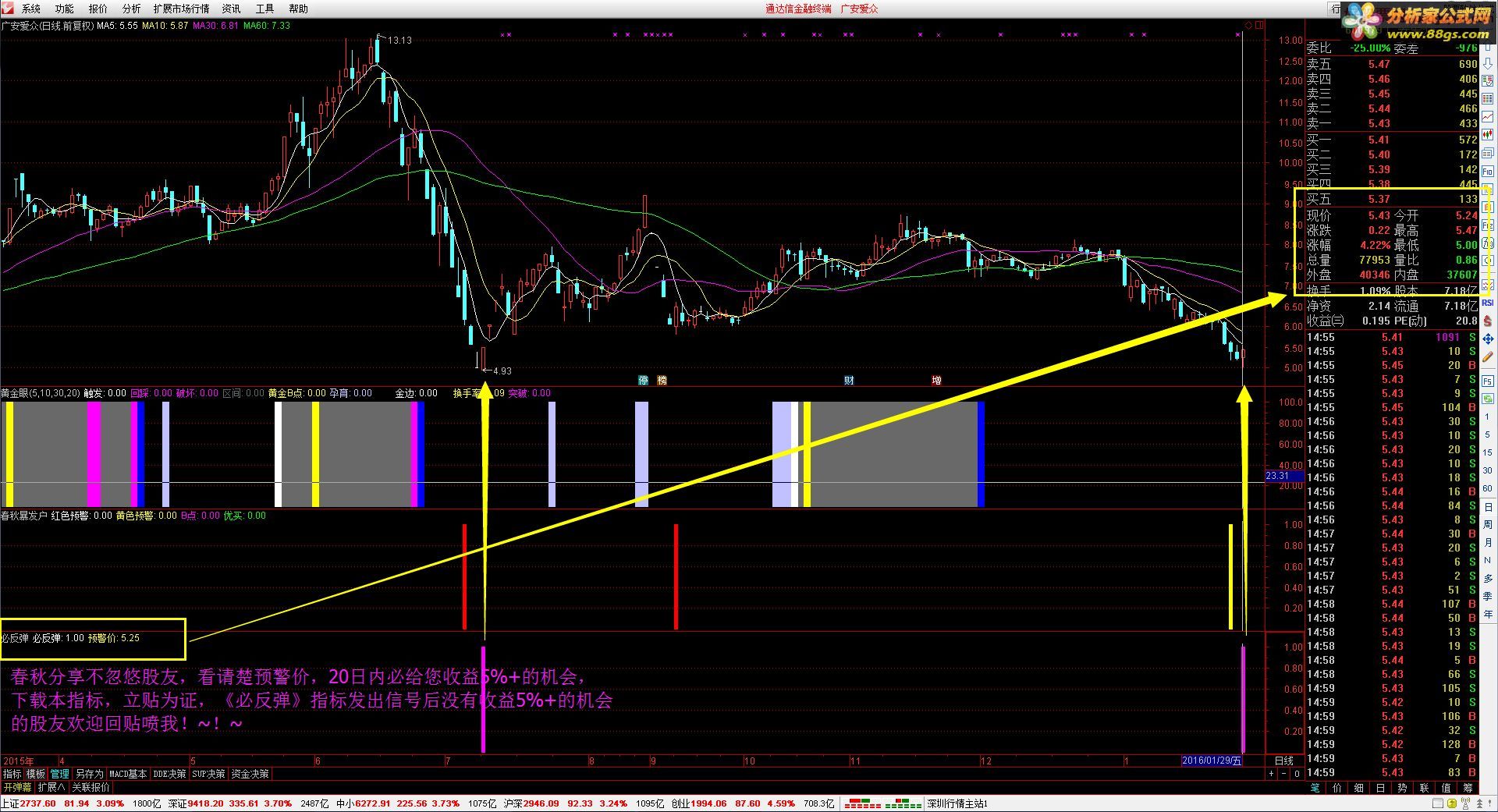Open the 多 multi-period option
The height and width of the screenshot is (812, 1498).
click(1488, 578)
